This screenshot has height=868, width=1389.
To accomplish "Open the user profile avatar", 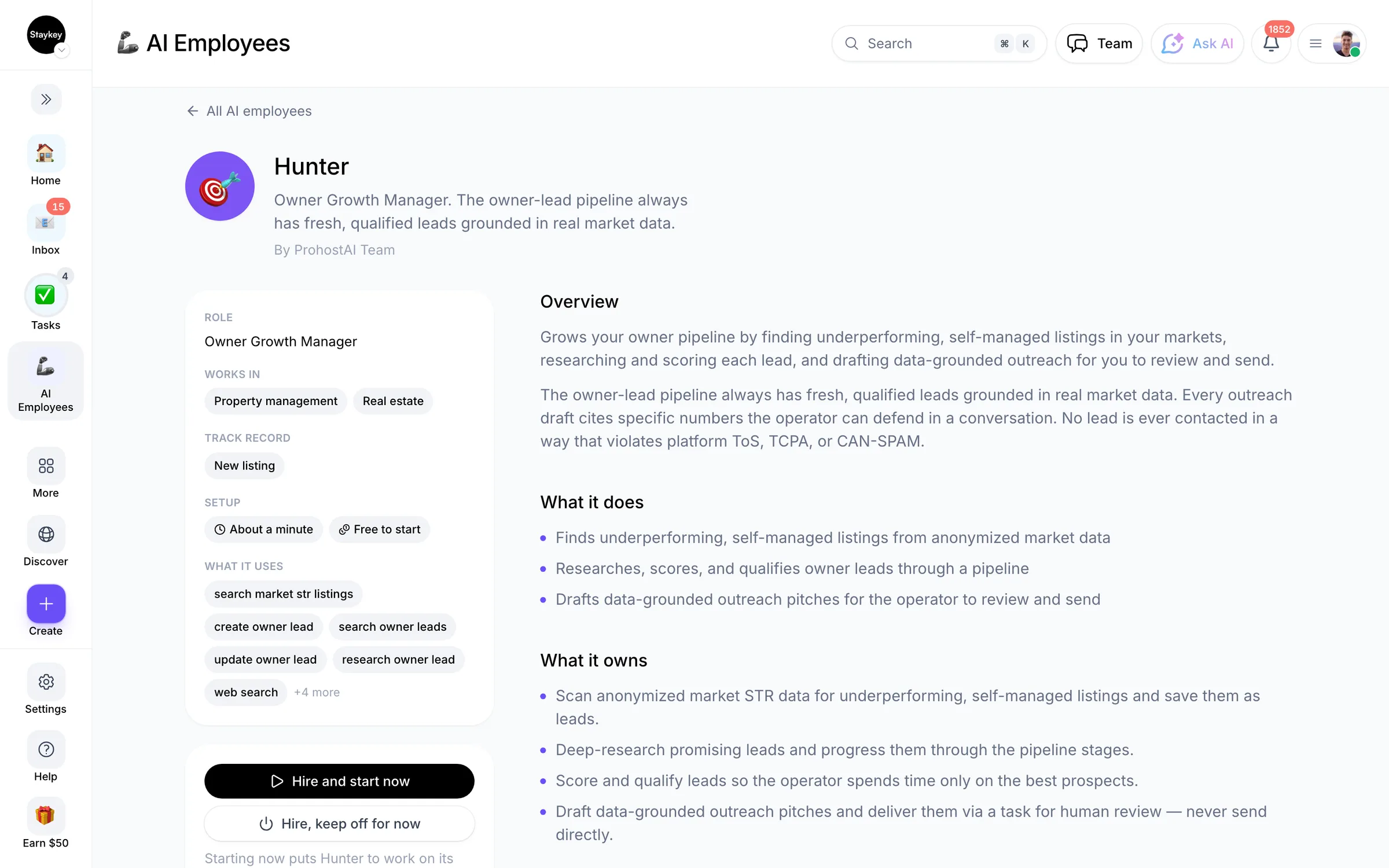I will pos(1346,43).
